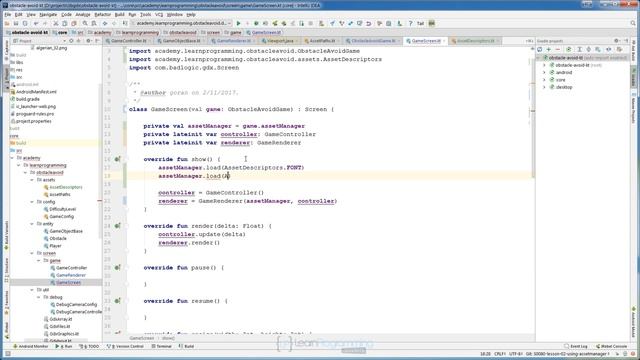
Task: Open the Navigate menu
Action: click(48, 14)
